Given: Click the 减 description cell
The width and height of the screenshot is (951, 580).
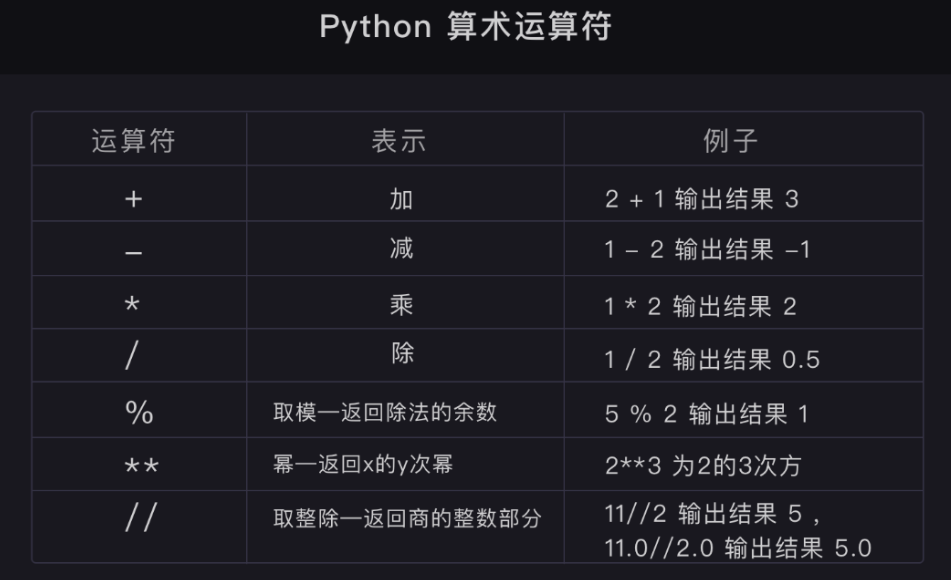Looking at the screenshot, I should point(401,248).
